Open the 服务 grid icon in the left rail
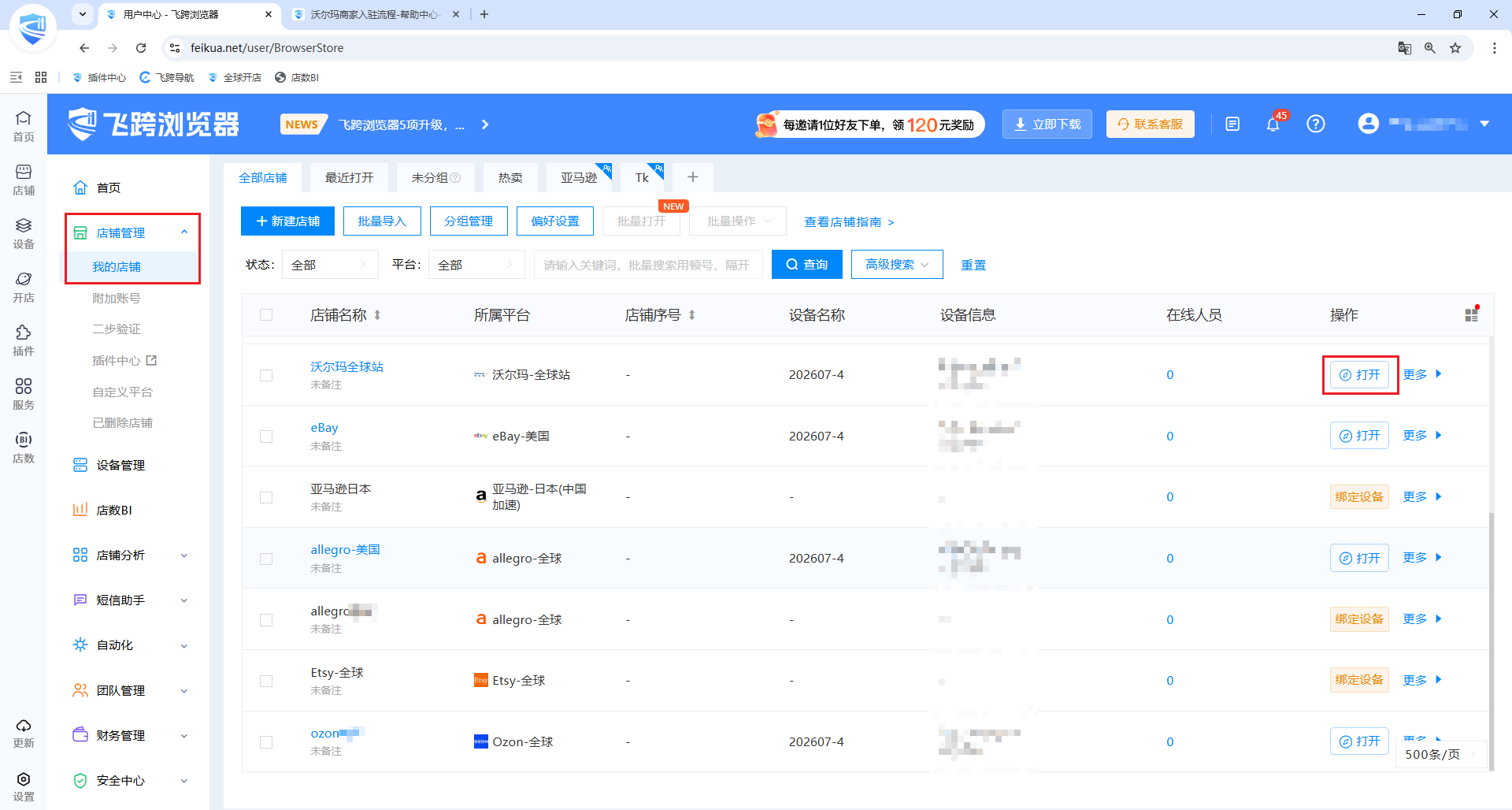Viewport: 1512px width, 810px height. click(24, 394)
